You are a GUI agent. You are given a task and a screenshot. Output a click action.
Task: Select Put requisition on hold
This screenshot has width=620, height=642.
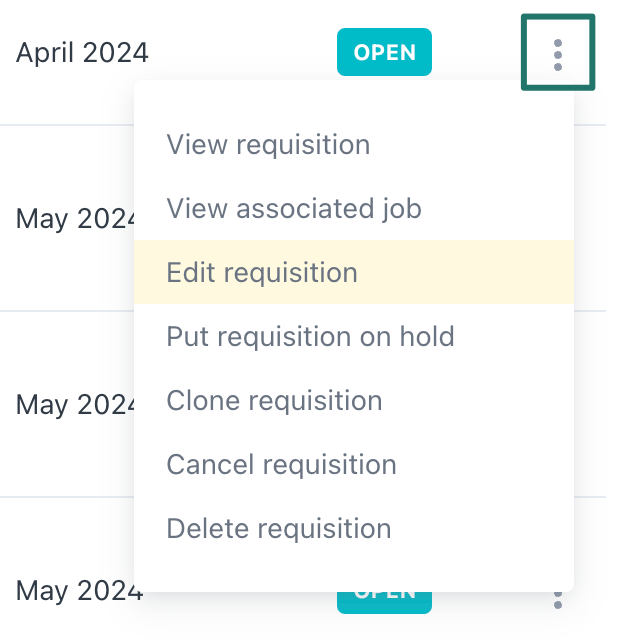coord(310,337)
